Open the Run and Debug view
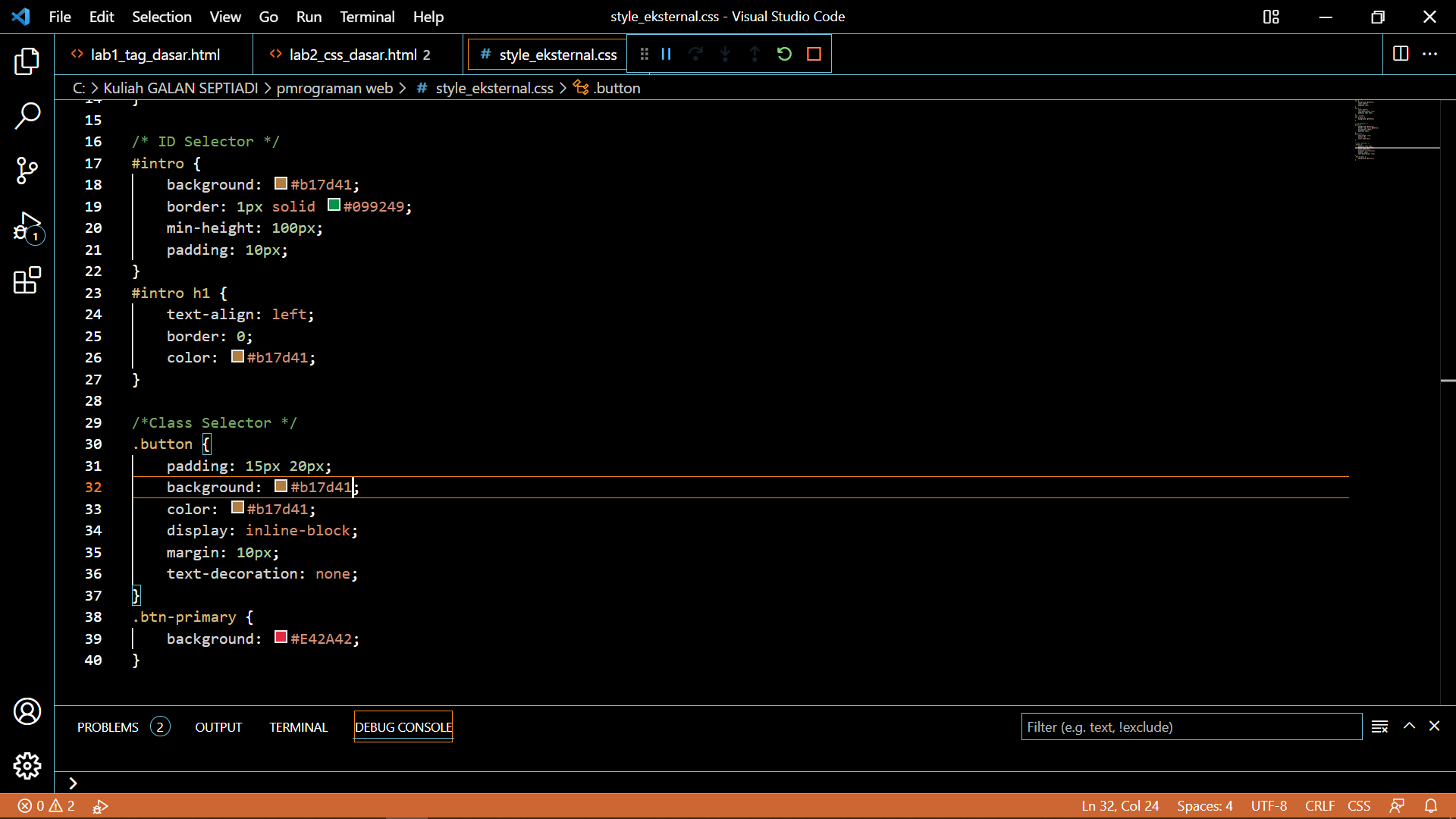This screenshot has height=819, width=1456. pyautogui.click(x=27, y=226)
